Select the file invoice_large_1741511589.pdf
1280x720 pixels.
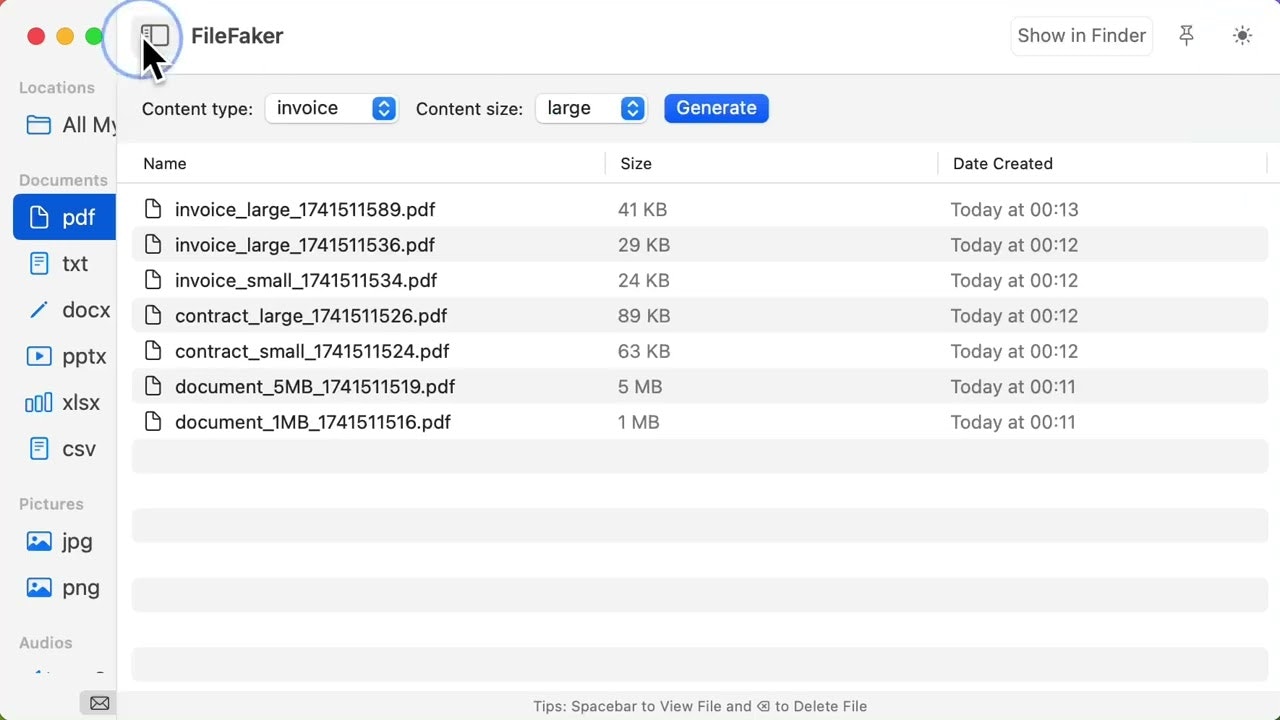305,209
